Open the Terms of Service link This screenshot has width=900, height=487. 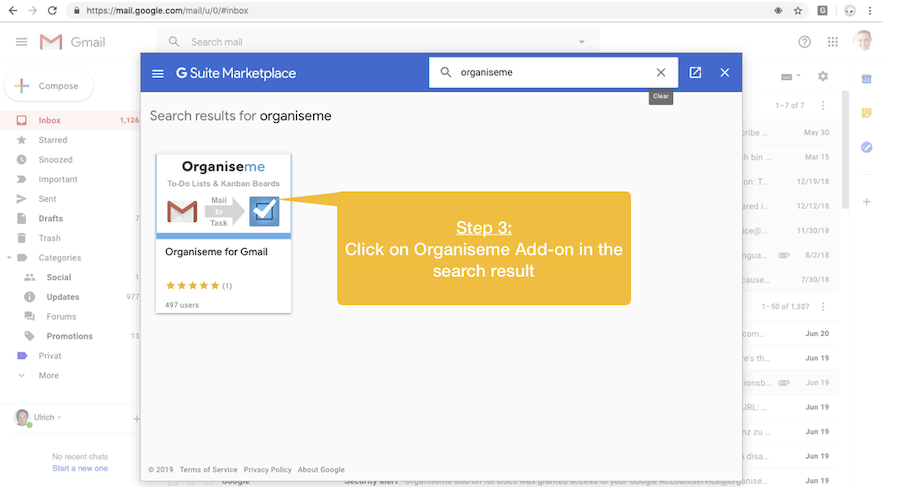(x=208, y=470)
